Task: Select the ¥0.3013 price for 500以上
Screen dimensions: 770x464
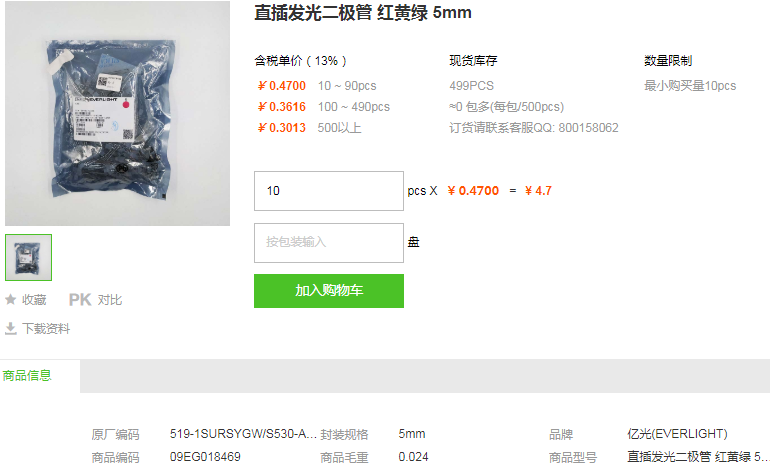Action: (281, 128)
